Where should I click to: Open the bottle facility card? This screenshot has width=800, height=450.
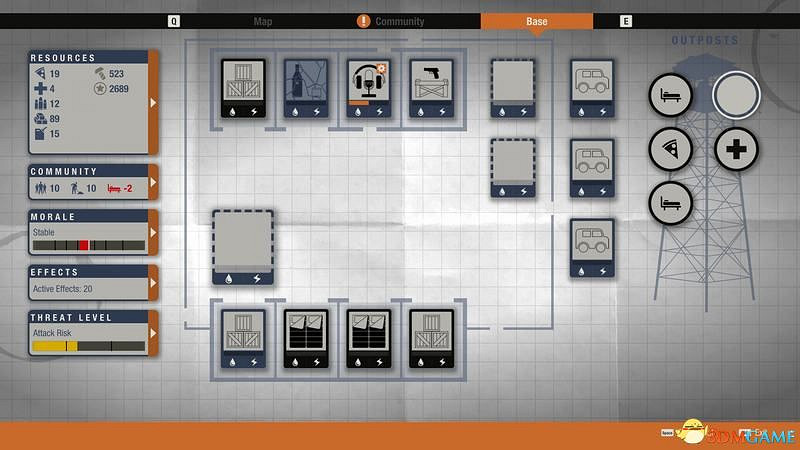pos(305,87)
